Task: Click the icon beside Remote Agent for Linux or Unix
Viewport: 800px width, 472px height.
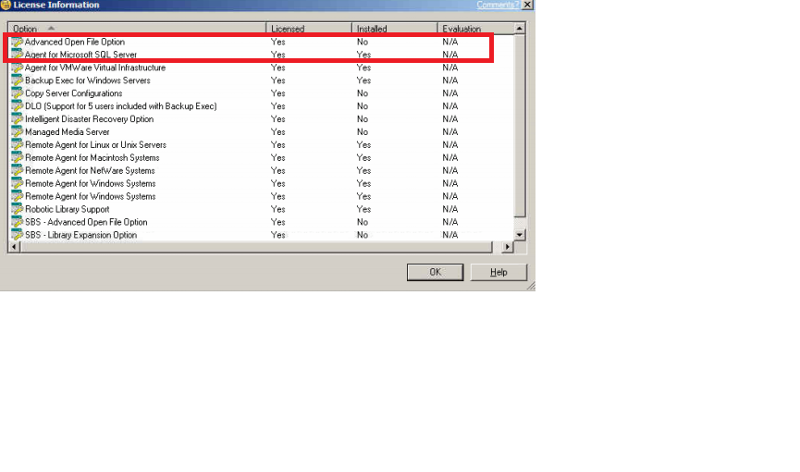Action: (17, 145)
